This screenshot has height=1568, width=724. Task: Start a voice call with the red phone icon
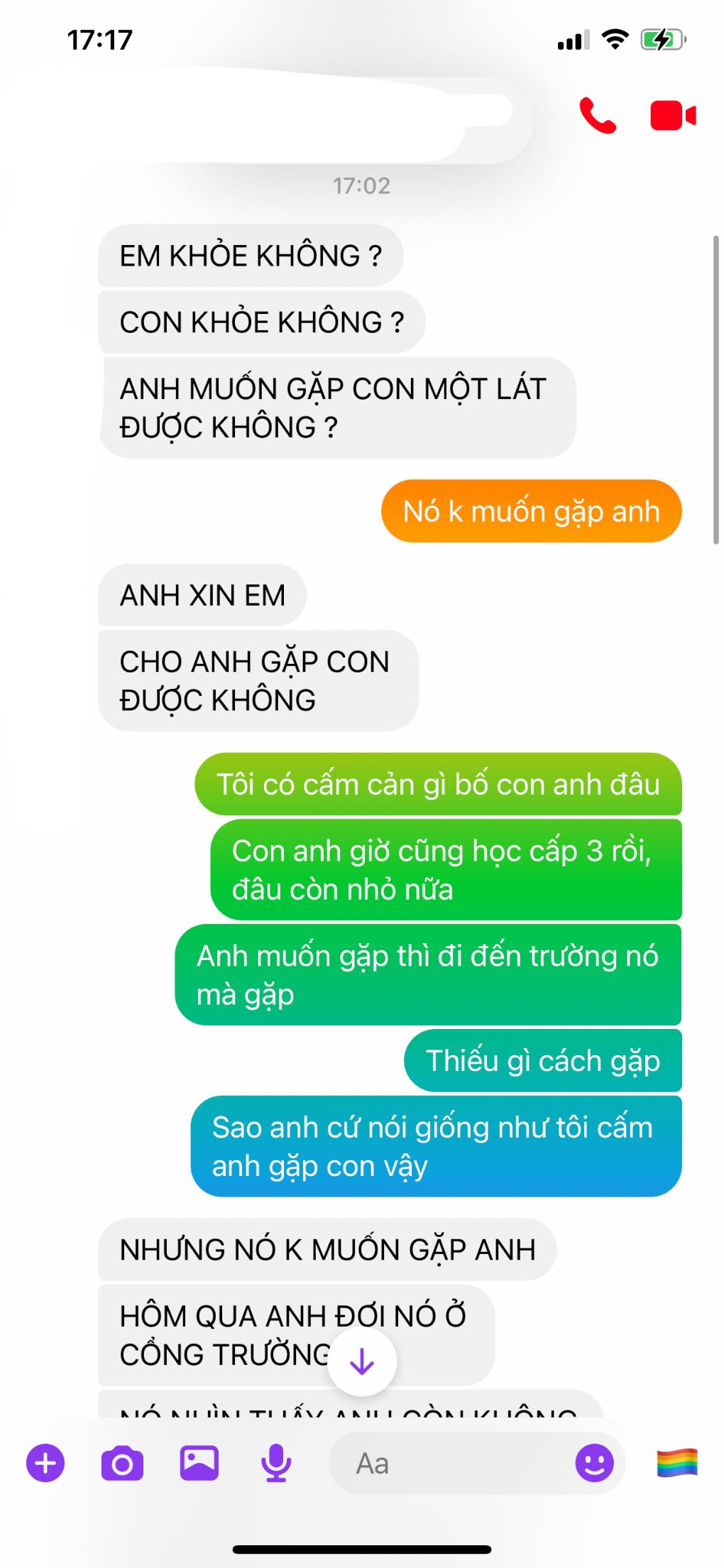[x=598, y=116]
